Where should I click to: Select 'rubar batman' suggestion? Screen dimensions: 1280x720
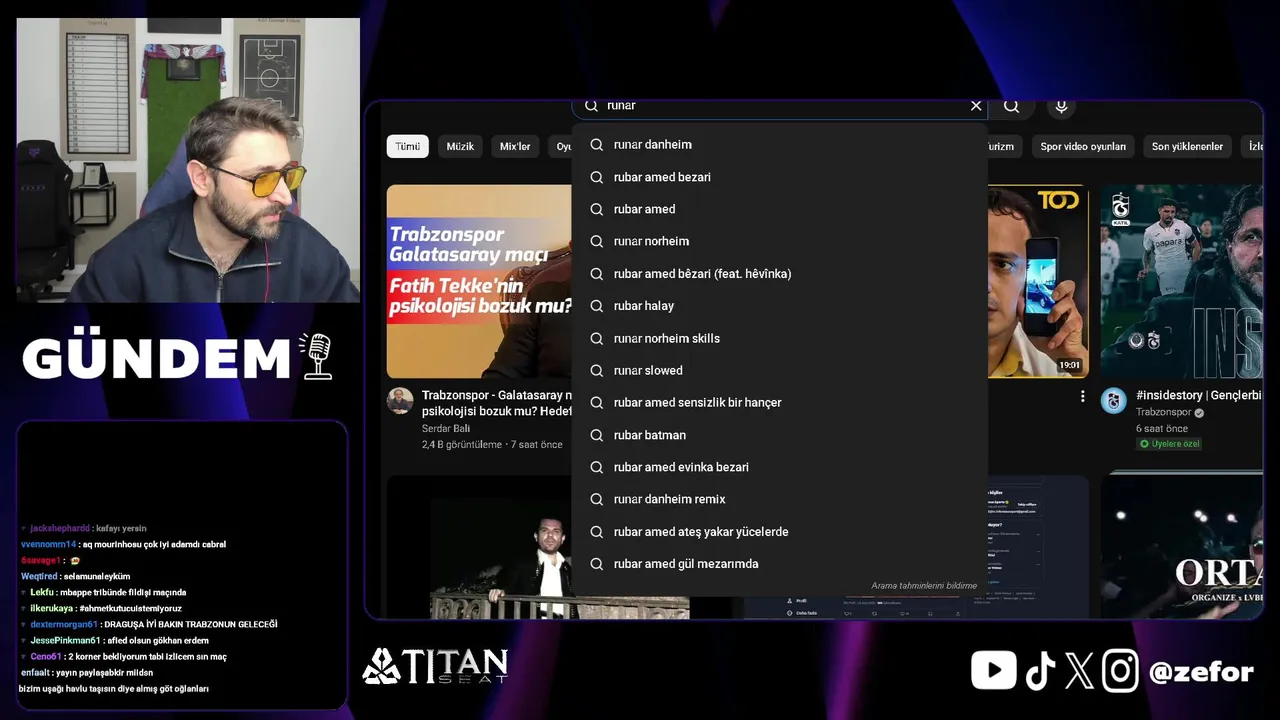[780, 435]
